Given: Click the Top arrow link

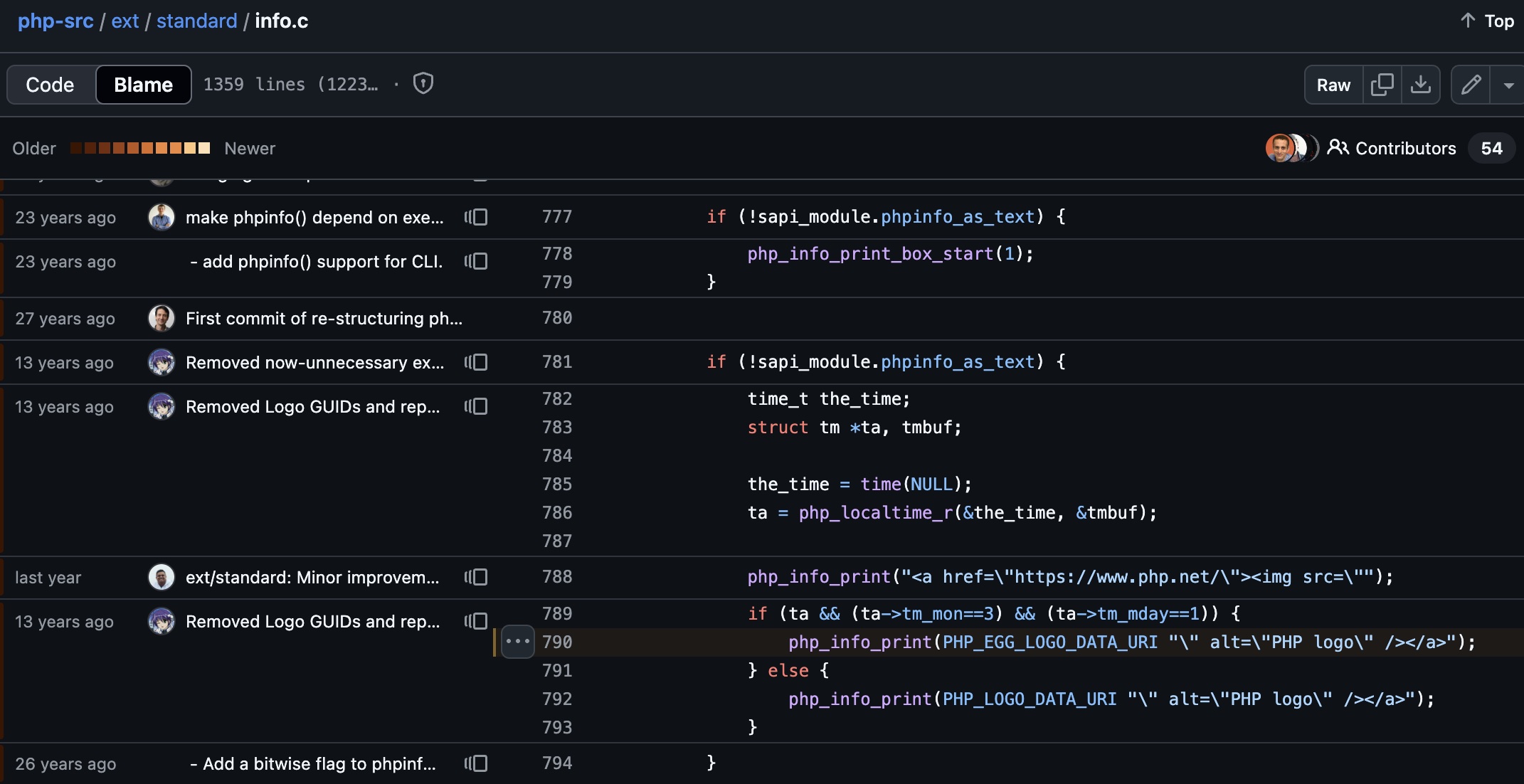Looking at the screenshot, I should [x=1487, y=21].
